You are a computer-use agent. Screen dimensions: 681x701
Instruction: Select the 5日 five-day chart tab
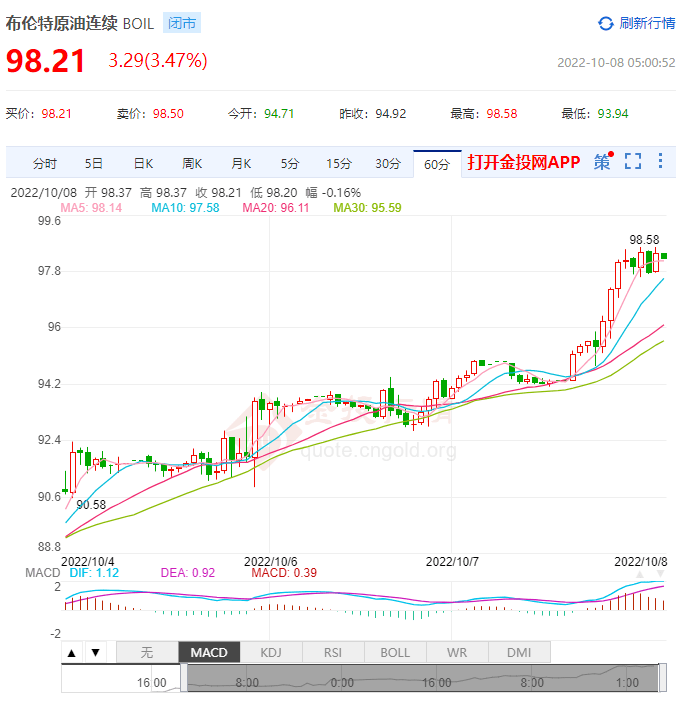point(94,163)
